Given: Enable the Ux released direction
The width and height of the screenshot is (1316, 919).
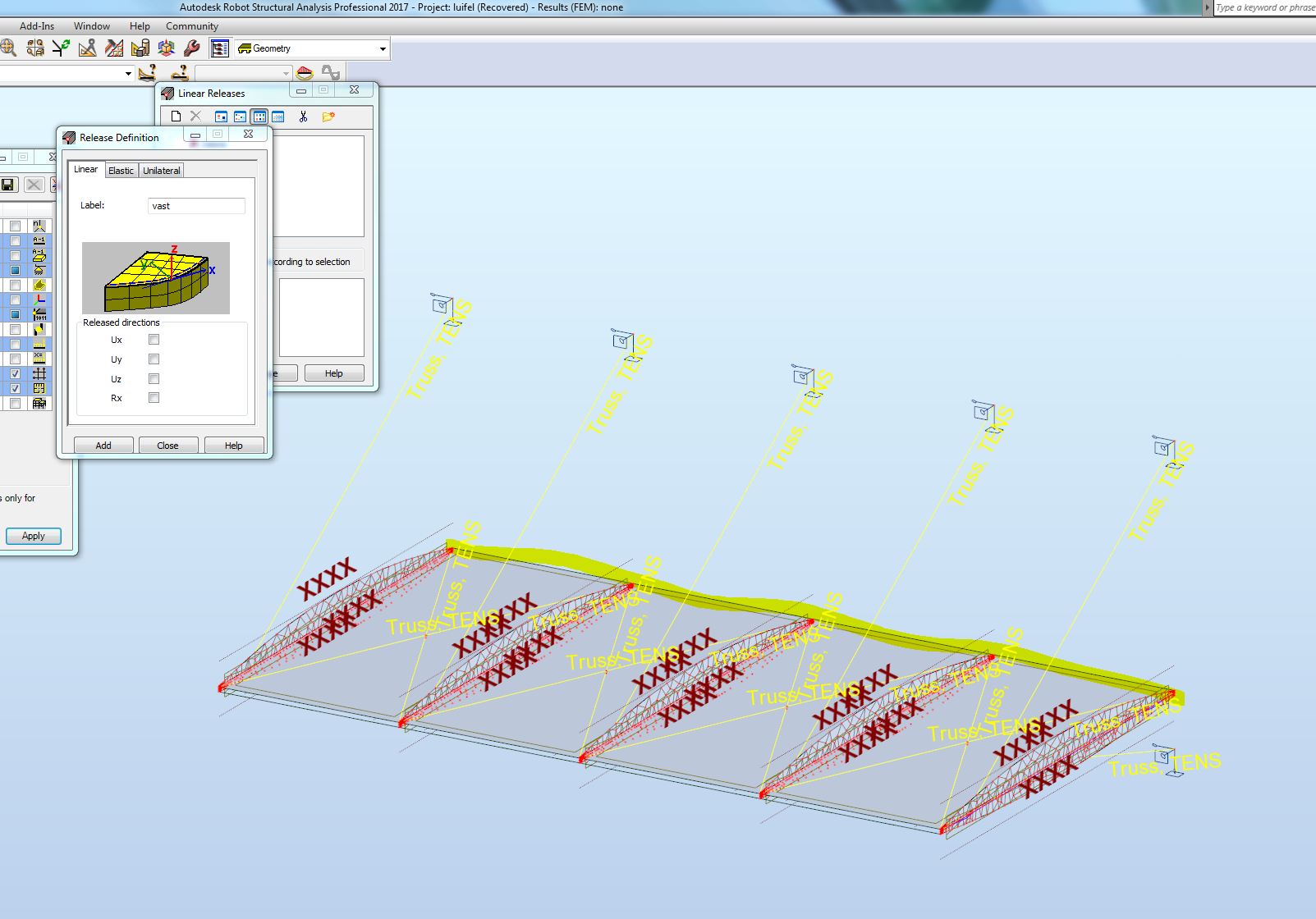Looking at the screenshot, I should [154, 339].
